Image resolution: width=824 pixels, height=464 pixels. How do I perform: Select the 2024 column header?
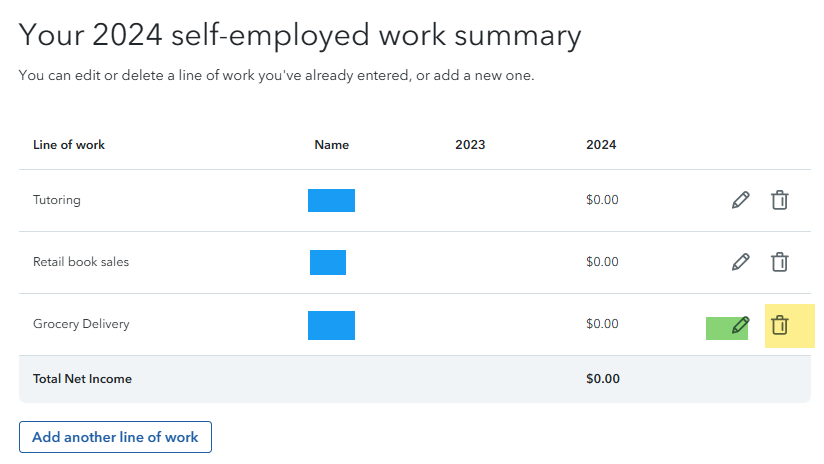601,145
